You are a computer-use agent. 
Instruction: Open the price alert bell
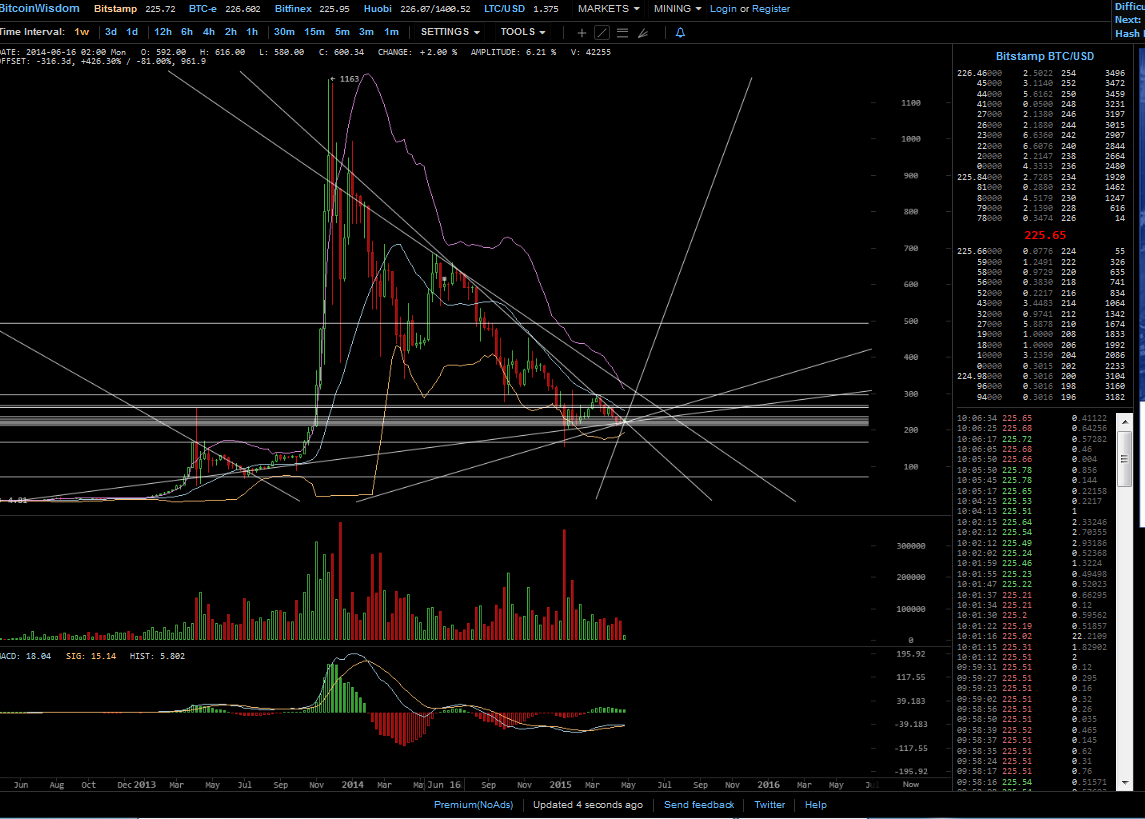pyautogui.click(x=680, y=33)
